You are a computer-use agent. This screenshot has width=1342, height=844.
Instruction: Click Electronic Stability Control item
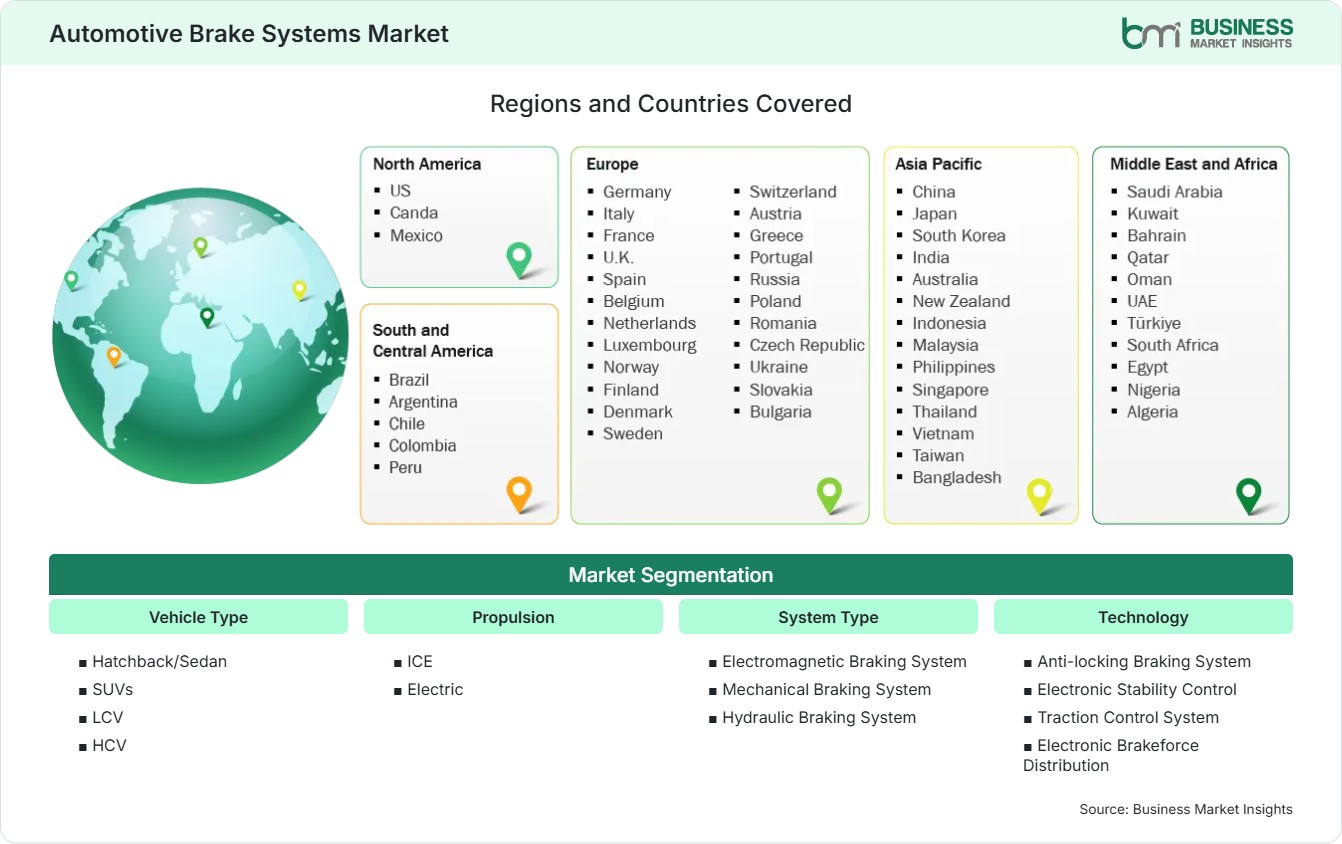[1137, 689]
